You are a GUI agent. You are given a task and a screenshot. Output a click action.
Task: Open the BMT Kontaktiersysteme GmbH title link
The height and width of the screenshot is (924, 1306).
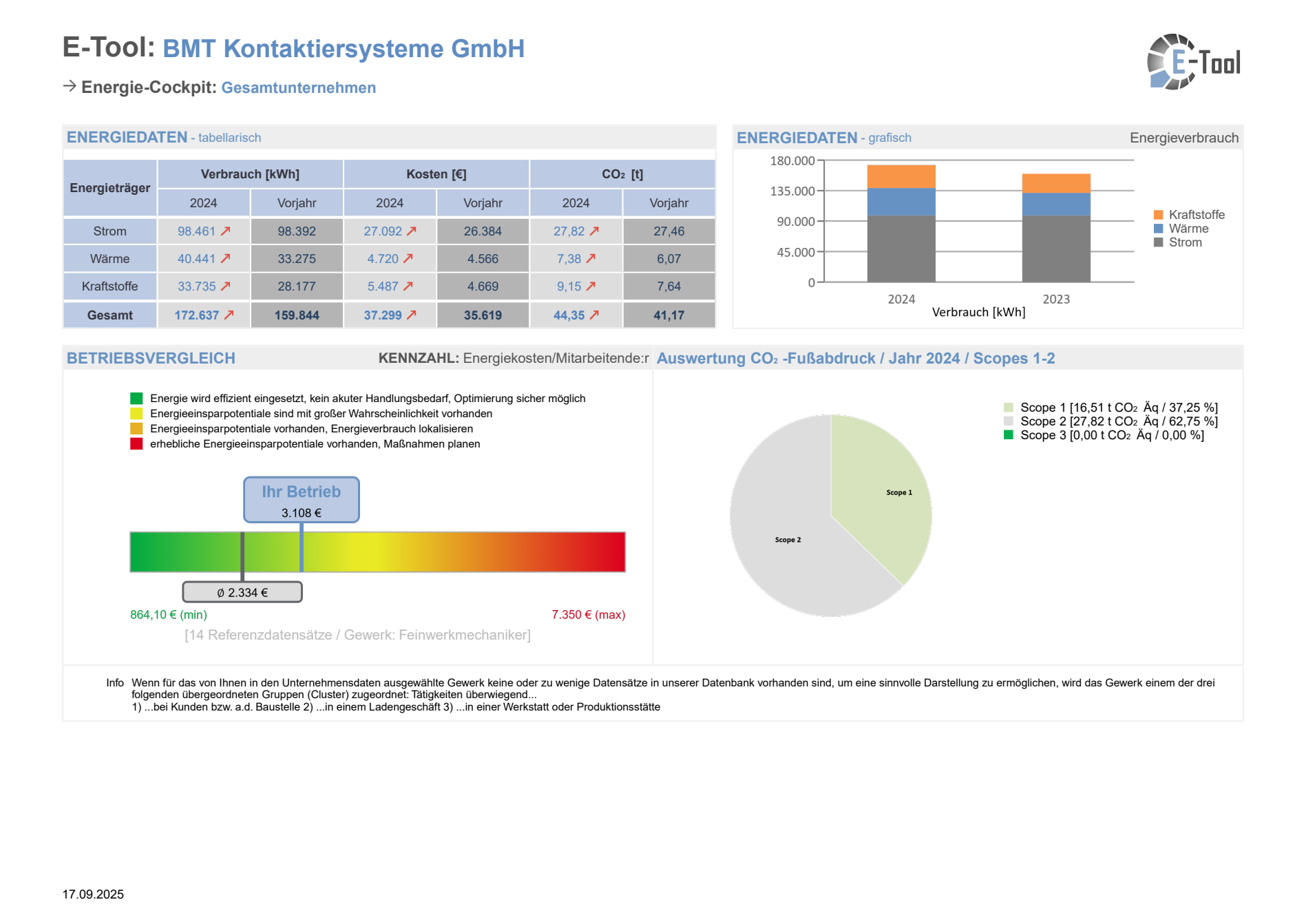point(344,49)
